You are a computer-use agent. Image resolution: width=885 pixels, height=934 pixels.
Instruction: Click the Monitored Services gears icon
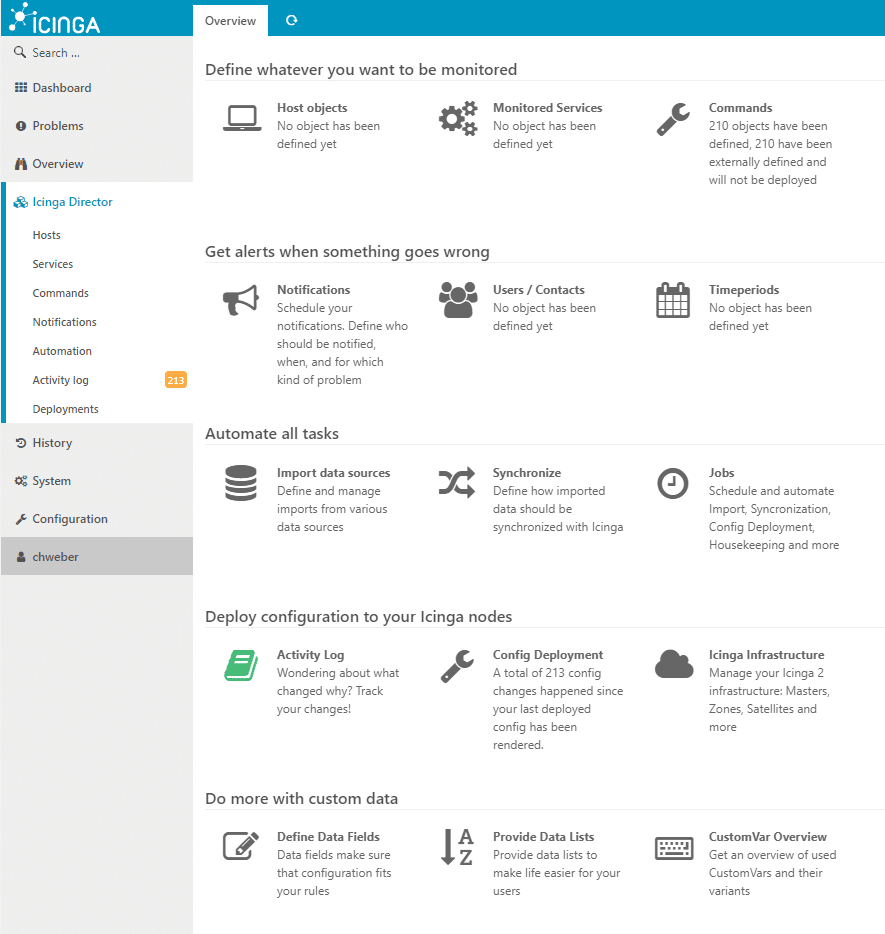pyautogui.click(x=458, y=118)
